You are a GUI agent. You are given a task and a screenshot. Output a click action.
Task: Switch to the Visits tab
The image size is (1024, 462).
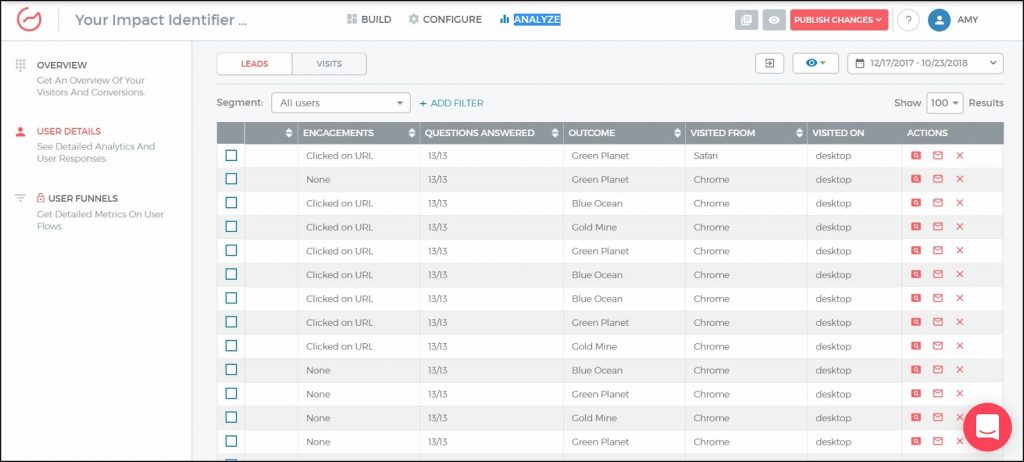click(329, 64)
